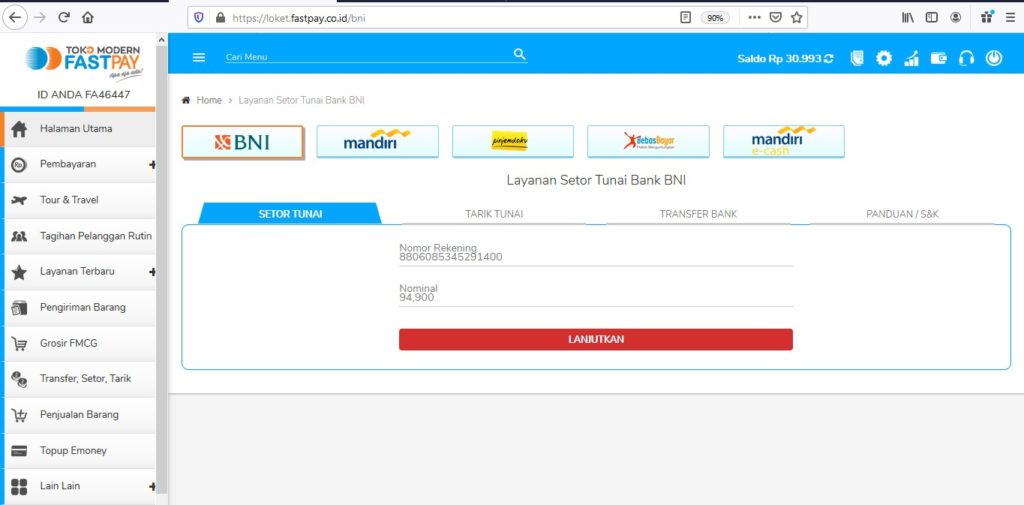Go to the browser Home icon
This screenshot has height=505, width=1024.
tap(88, 18)
